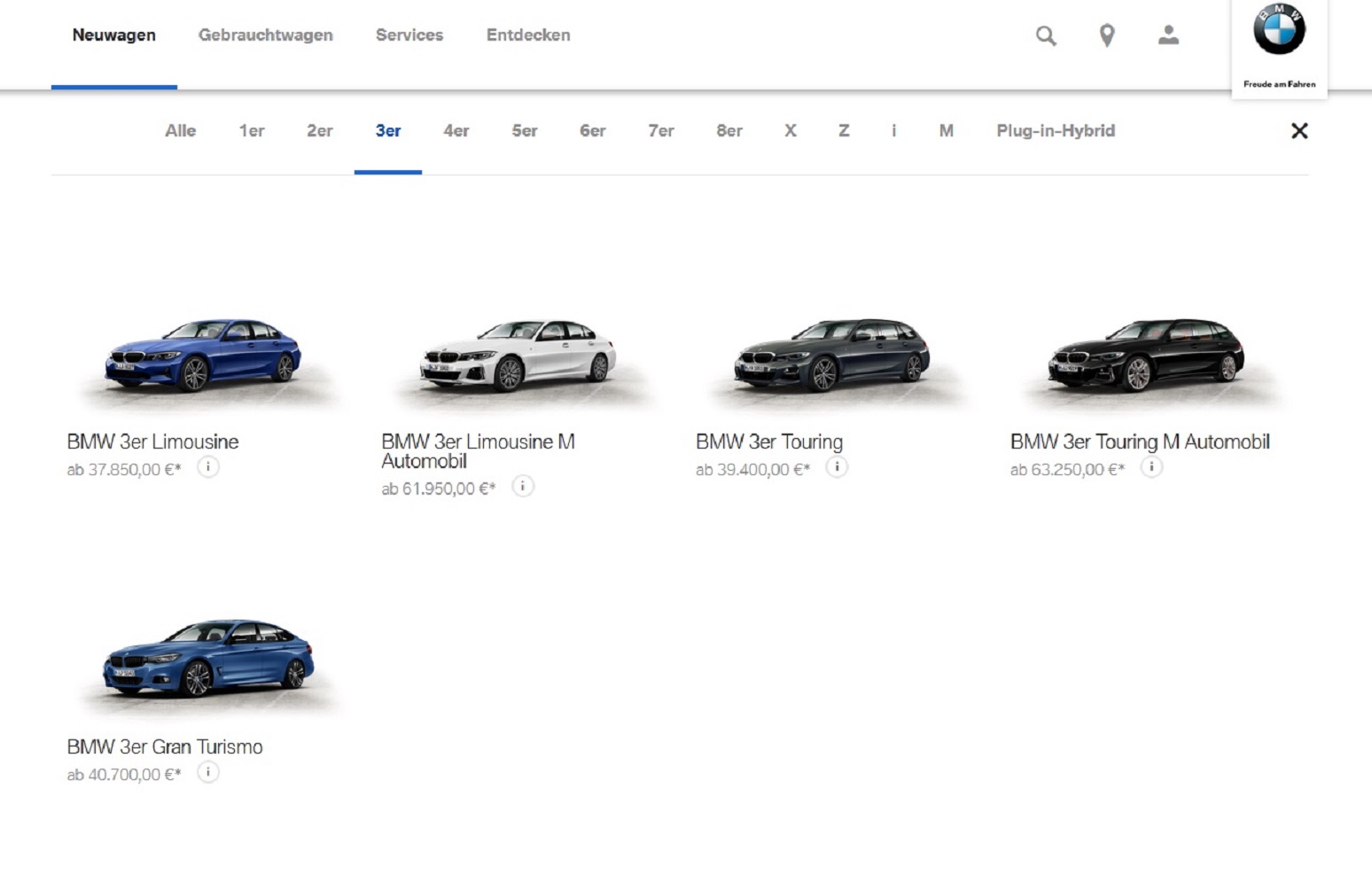The image size is (1372, 891).
Task: Show price info for 3er Gran Turismo
Action: [208, 772]
